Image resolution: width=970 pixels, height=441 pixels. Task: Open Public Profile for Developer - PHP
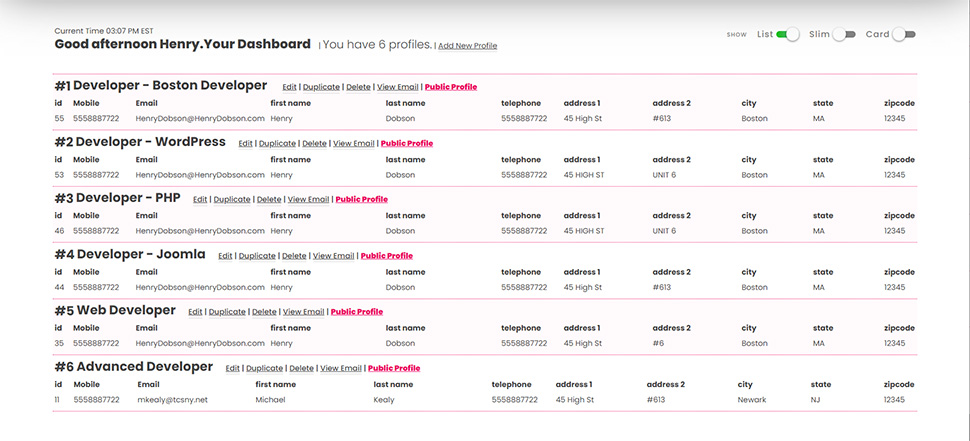click(x=361, y=199)
